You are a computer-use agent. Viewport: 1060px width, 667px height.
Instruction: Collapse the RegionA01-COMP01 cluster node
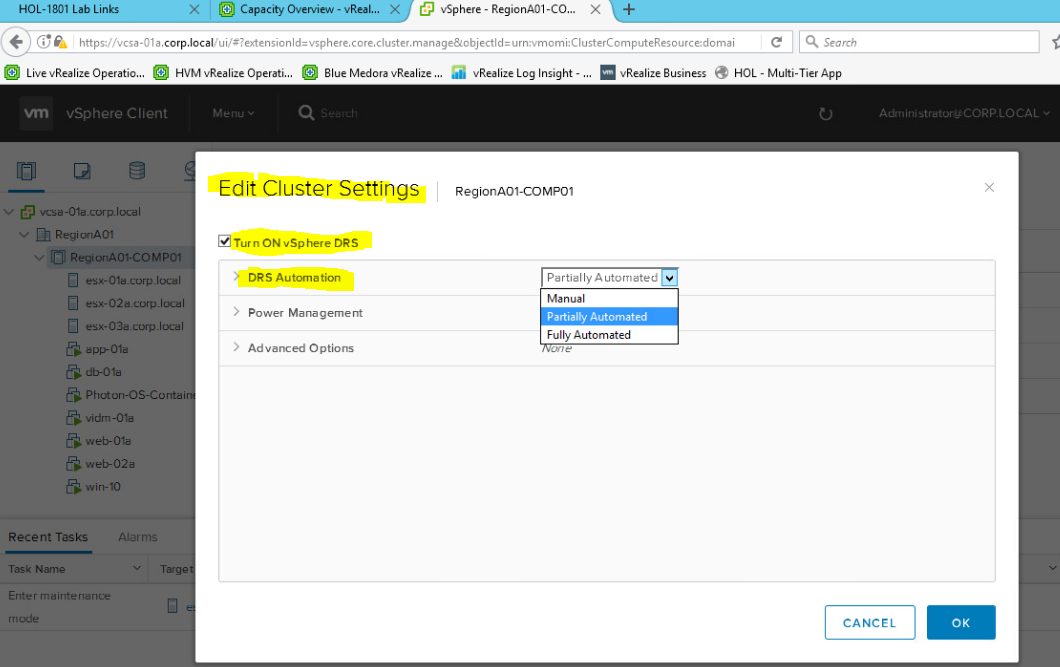[x=40, y=257]
